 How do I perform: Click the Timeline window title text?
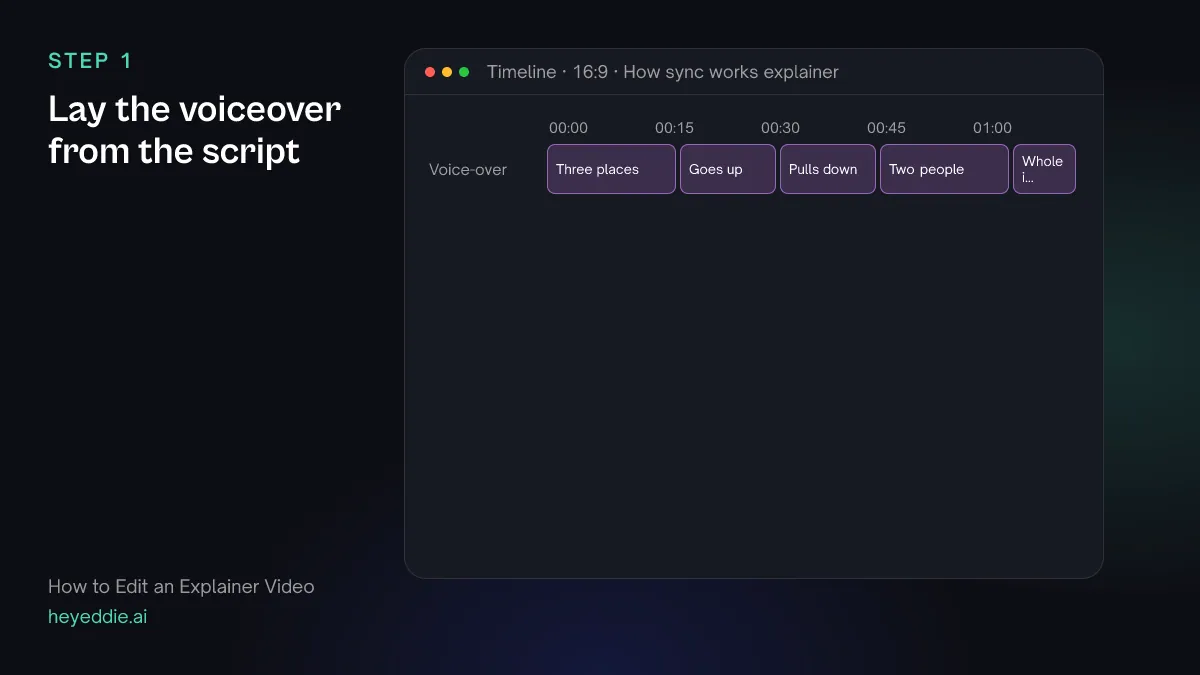tap(662, 72)
